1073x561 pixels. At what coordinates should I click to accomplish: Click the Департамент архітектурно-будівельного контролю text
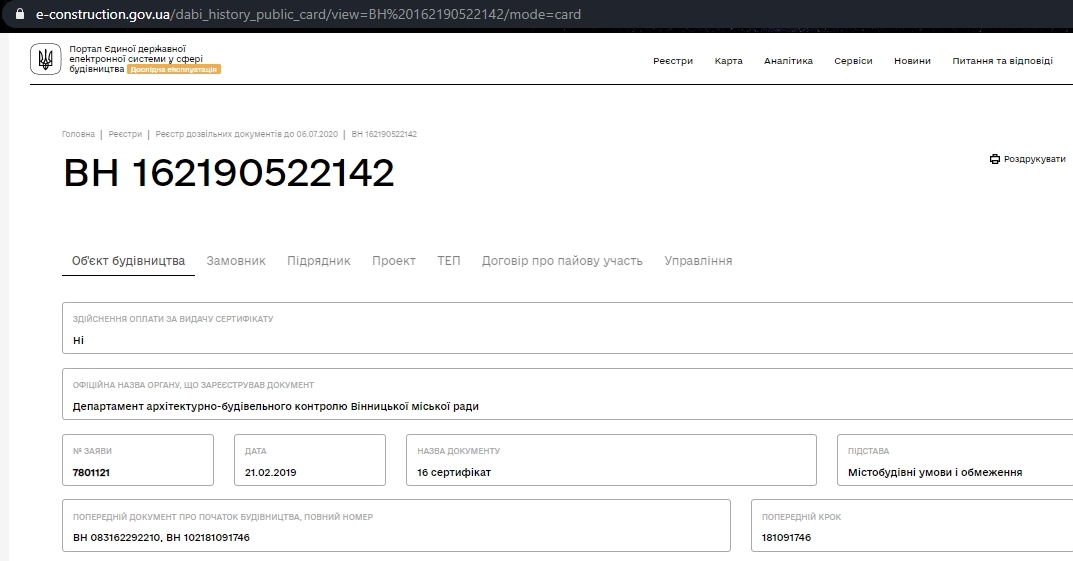click(276, 406)
